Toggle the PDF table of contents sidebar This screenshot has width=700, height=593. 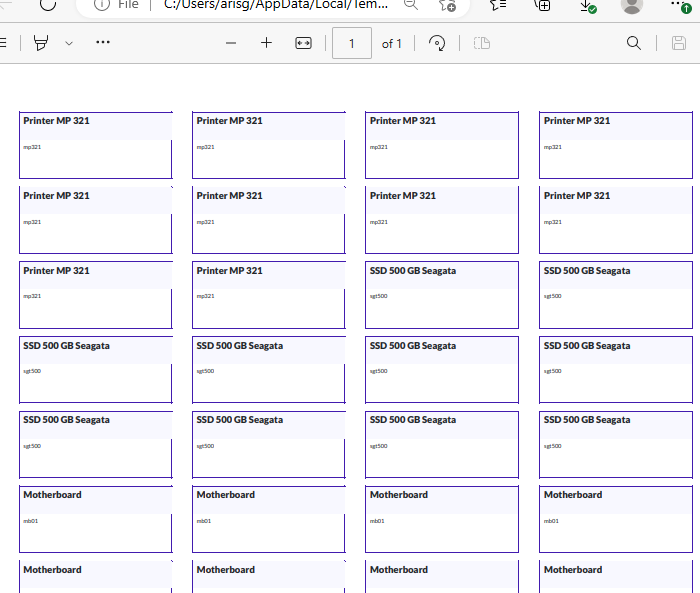click(3, 43)
